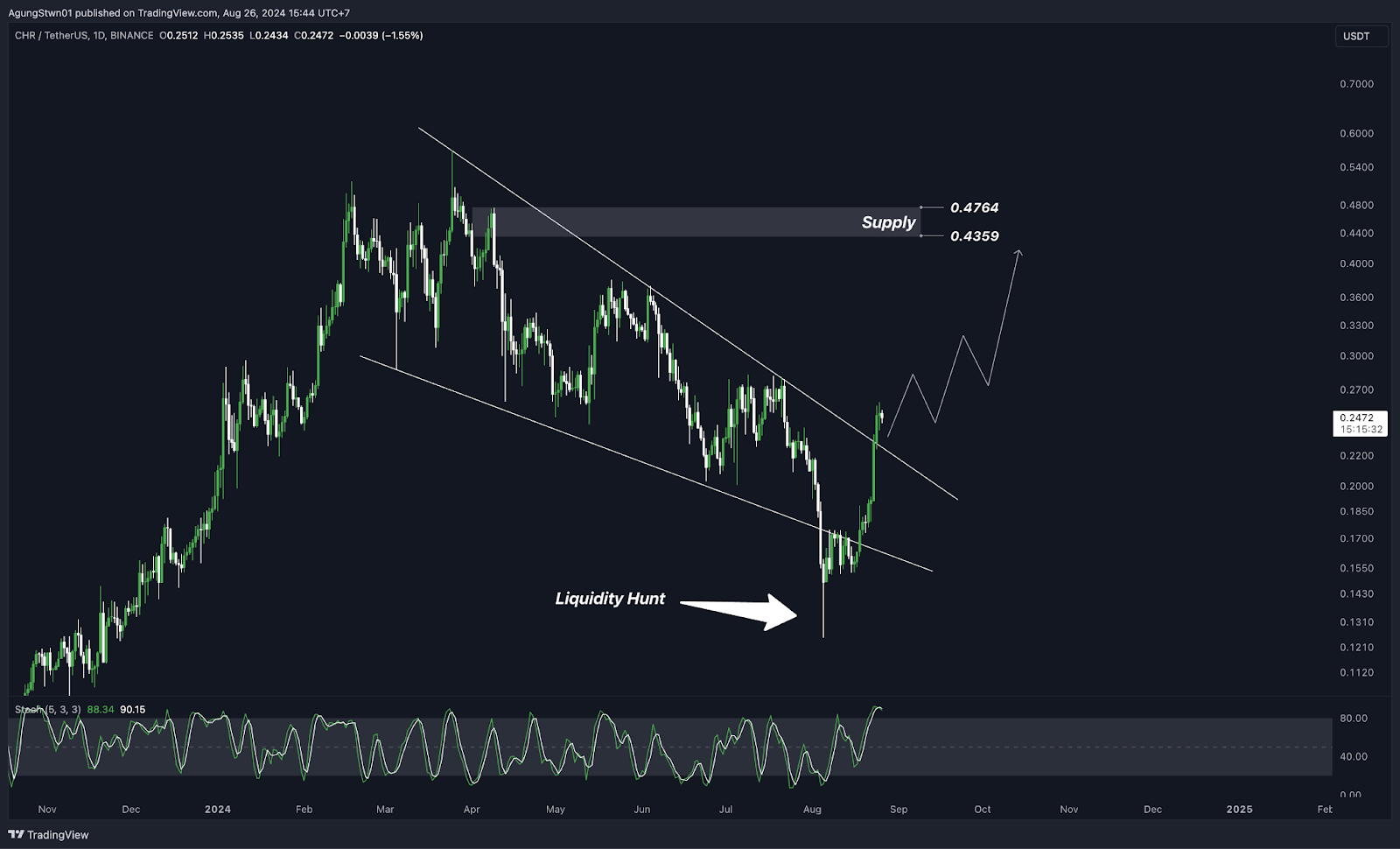Viewport: 1400px width, 849px height.
Task: Click the 2024 label on time axis
Action: tap(218, 810)
